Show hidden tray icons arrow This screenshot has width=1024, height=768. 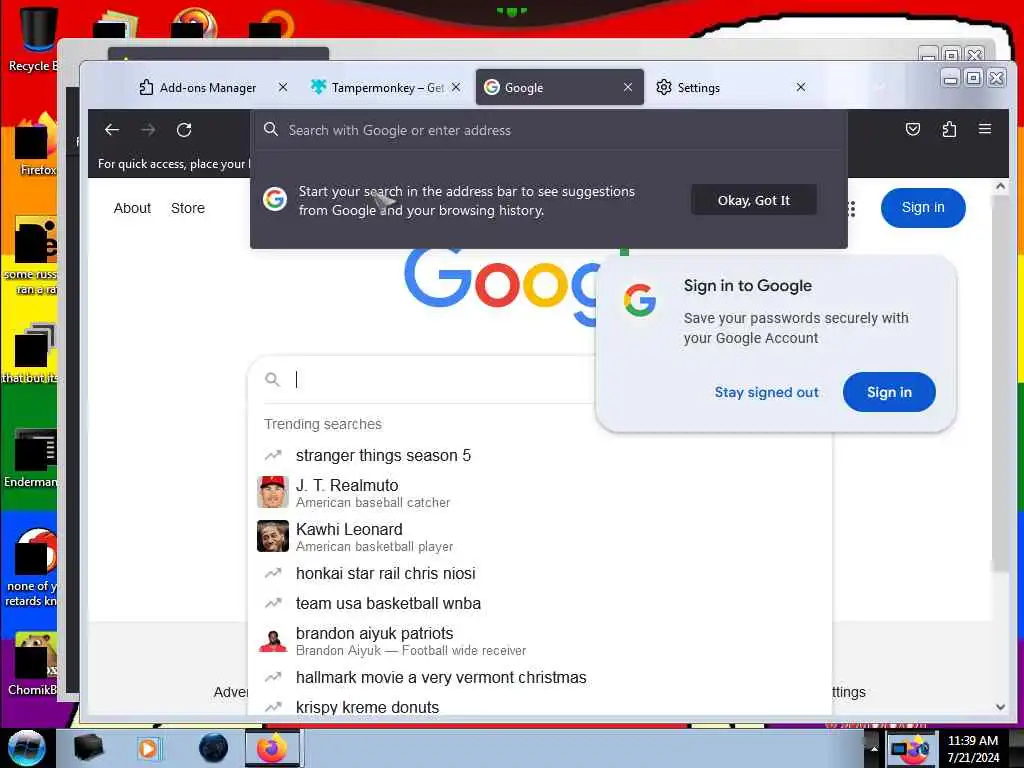pos(873,749)
